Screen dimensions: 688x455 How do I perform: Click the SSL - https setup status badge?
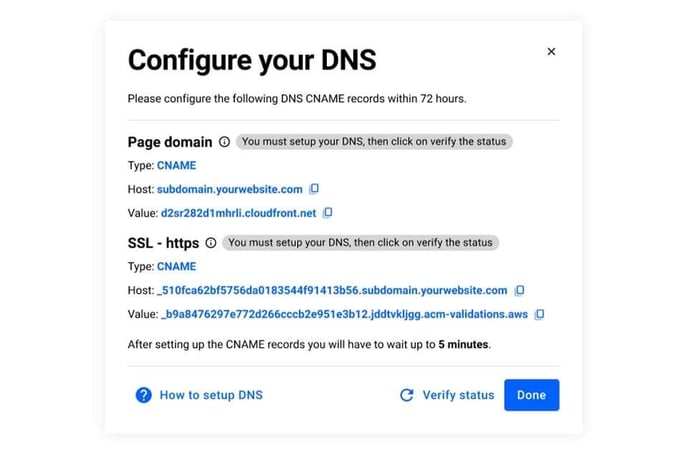[x=360, y=243]
